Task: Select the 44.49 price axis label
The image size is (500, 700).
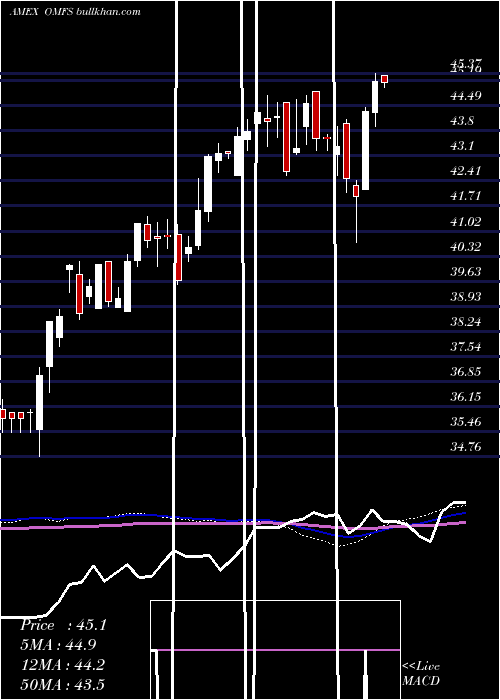Action: [466, 96]
